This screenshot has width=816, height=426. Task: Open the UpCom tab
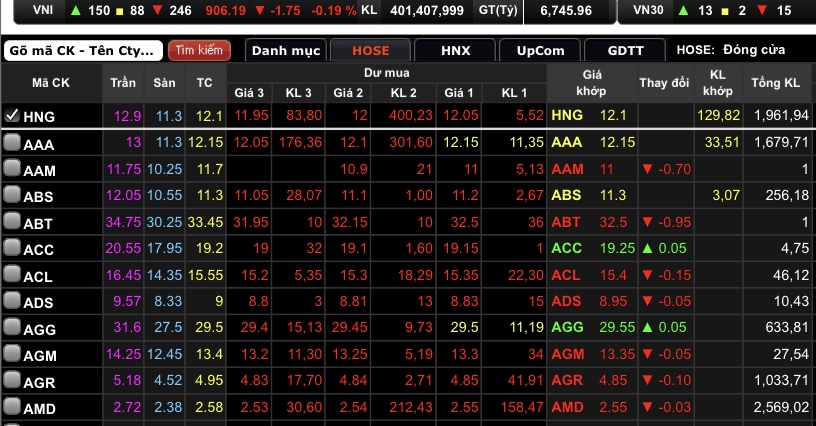coord(540,50)
